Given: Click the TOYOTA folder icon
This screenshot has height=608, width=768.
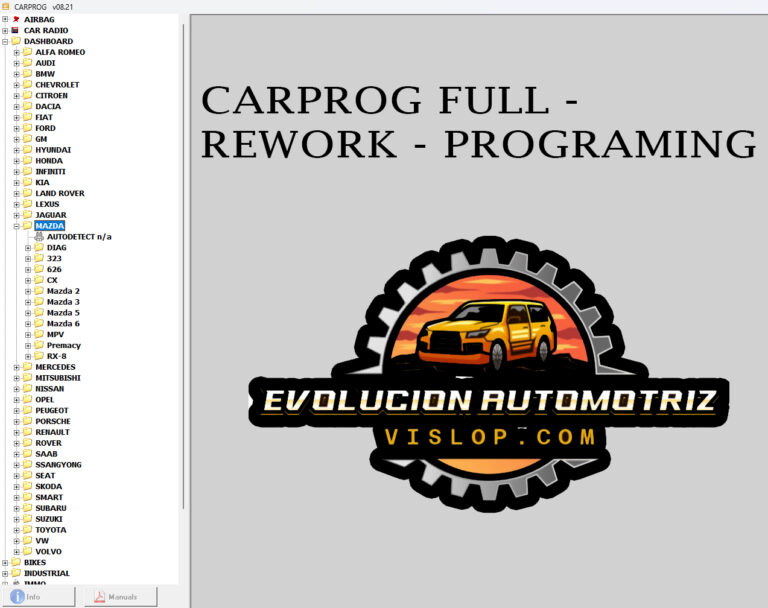Looking at the screenshot, I should click(27, 530).
